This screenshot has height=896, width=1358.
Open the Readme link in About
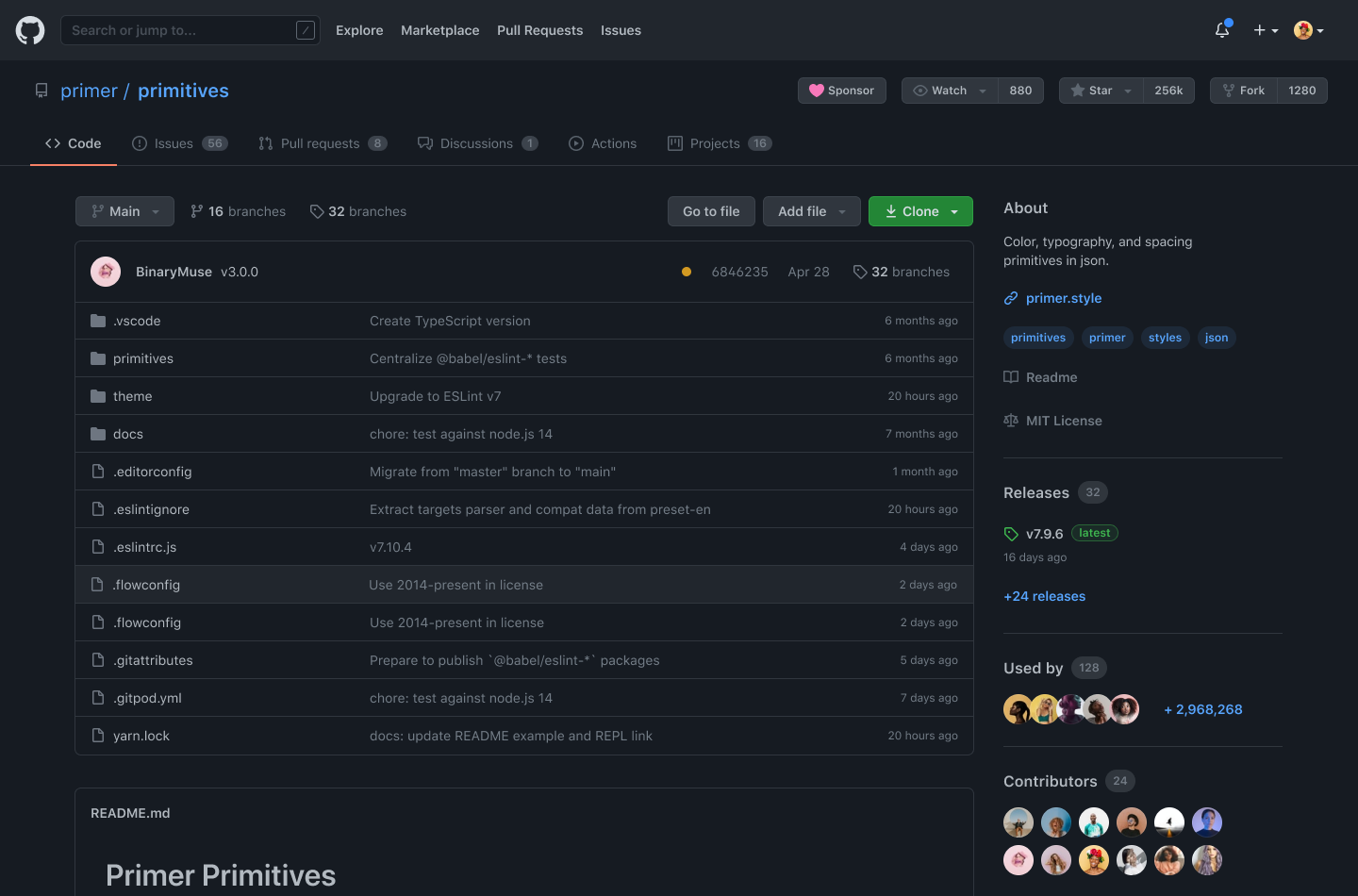pos(1040,377)
